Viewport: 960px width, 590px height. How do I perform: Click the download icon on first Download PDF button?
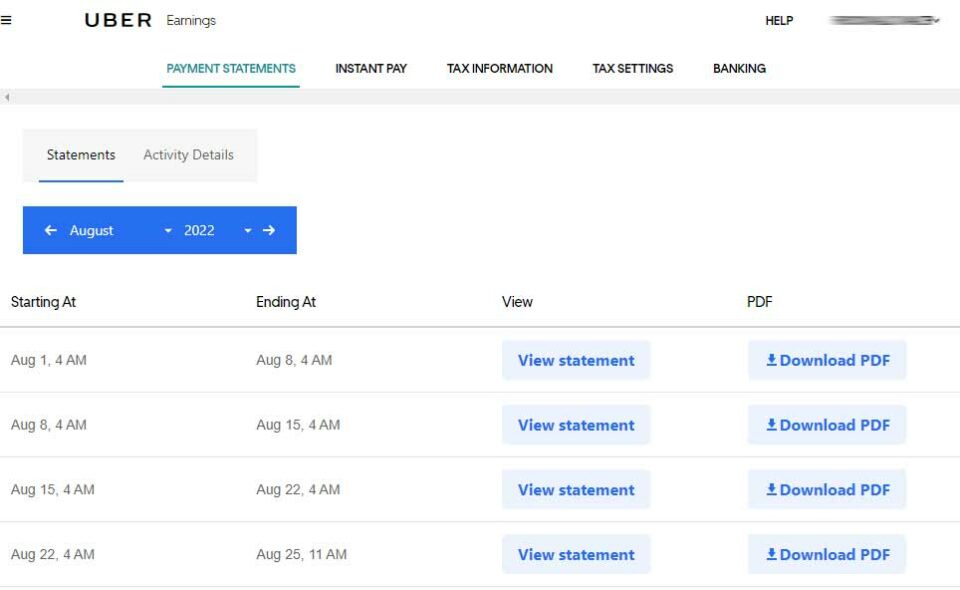pos(771,360)
